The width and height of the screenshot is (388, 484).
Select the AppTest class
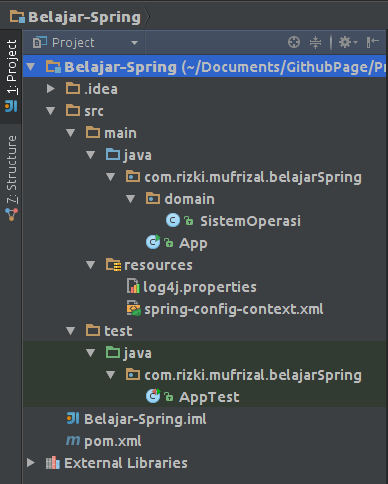[x=209, y=397]
